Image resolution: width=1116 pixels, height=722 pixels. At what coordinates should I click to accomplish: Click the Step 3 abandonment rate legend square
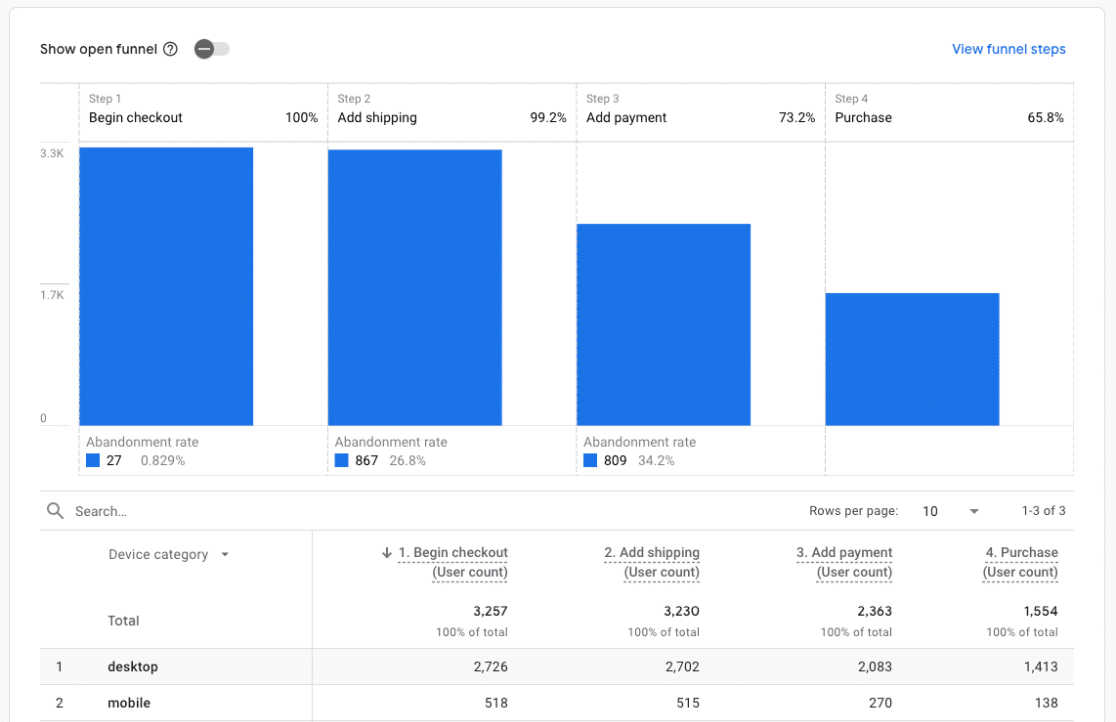pos(588,460)
